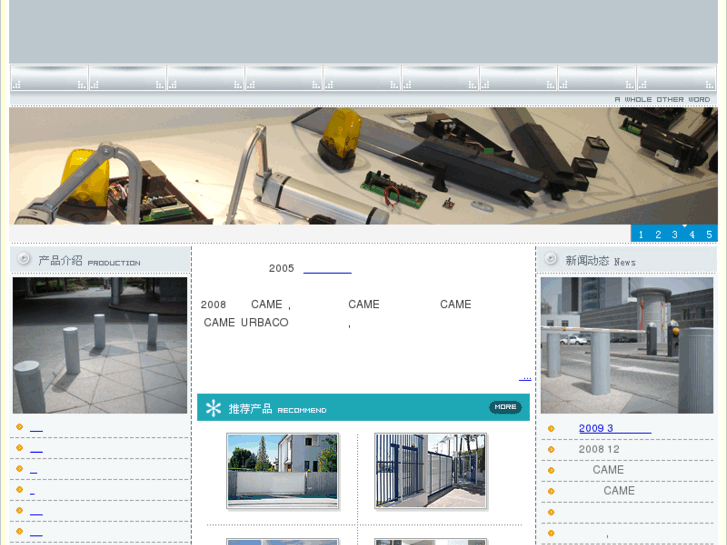Image resolution: width=727 pixels, height=545 pixels.
Task: Click the orange bullet beside the 2009 3 news link
Action: click(x=551, y=429)
